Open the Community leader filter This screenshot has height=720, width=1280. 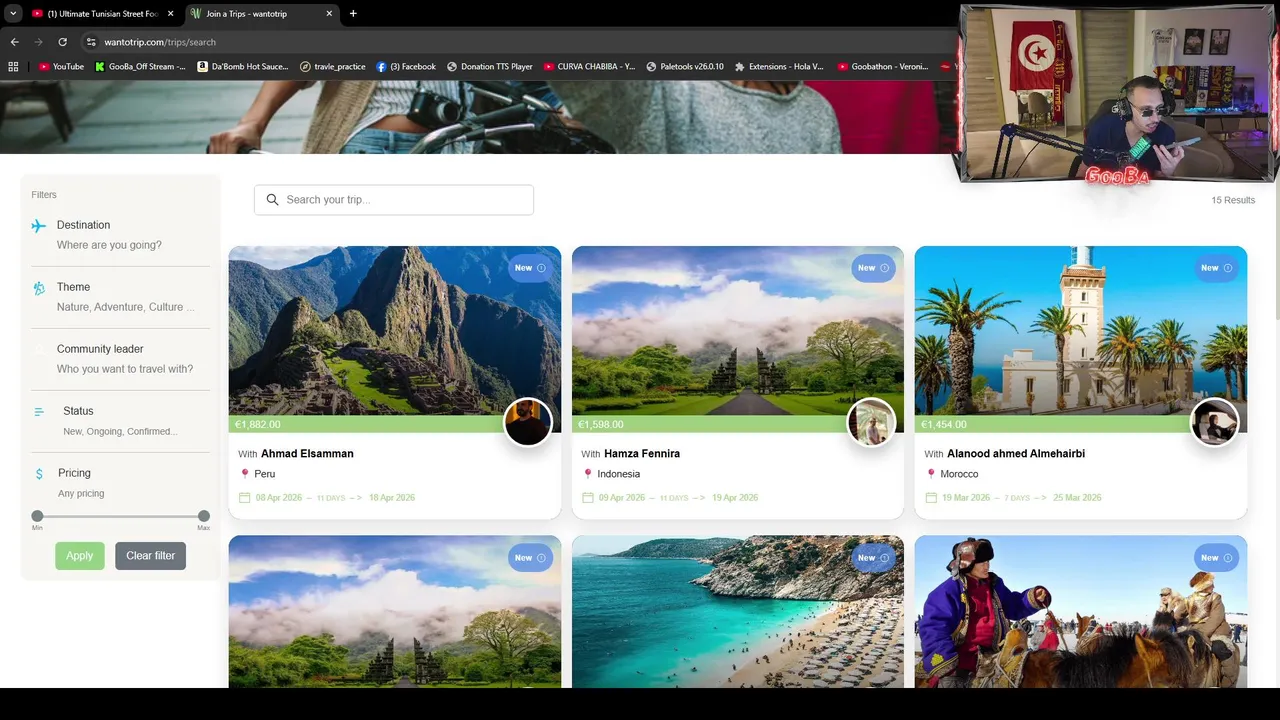click(x=120, y=359)
